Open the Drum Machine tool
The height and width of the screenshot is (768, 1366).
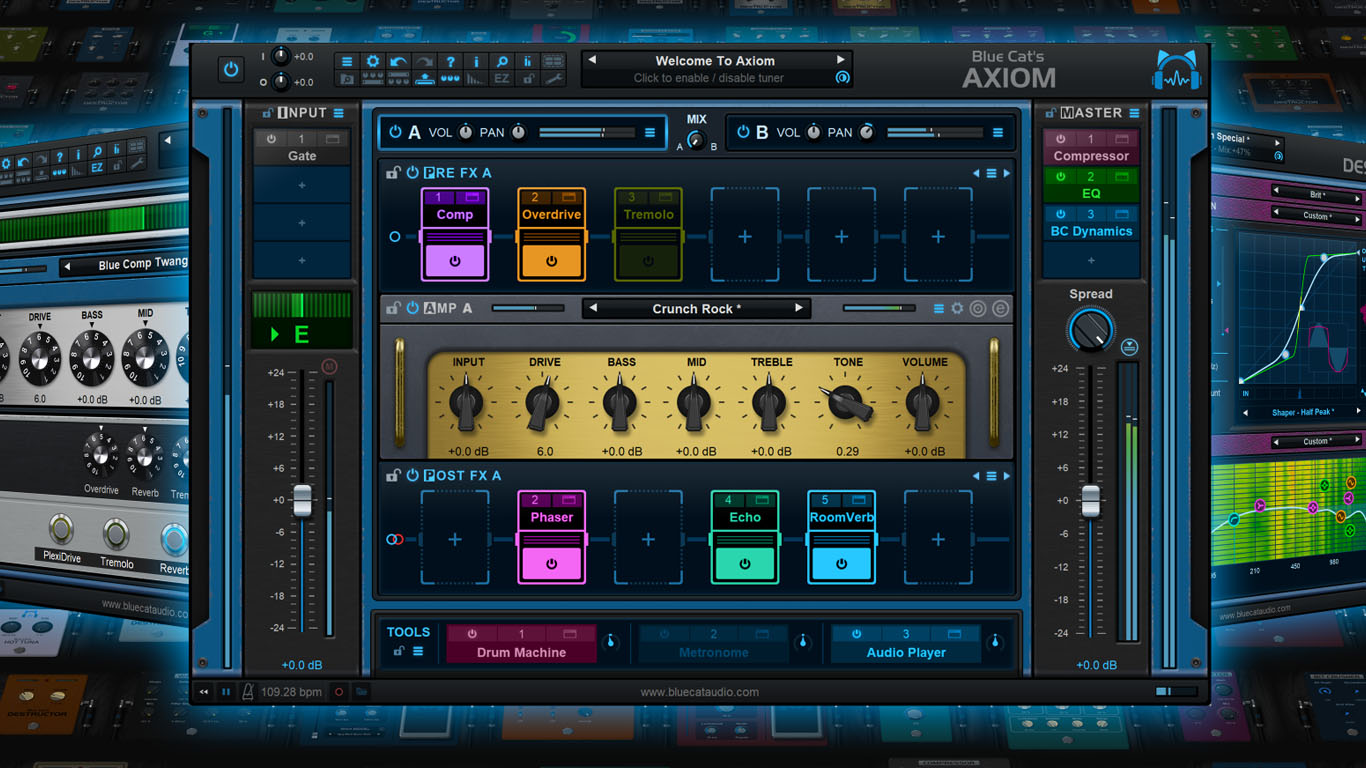[521, 652]
